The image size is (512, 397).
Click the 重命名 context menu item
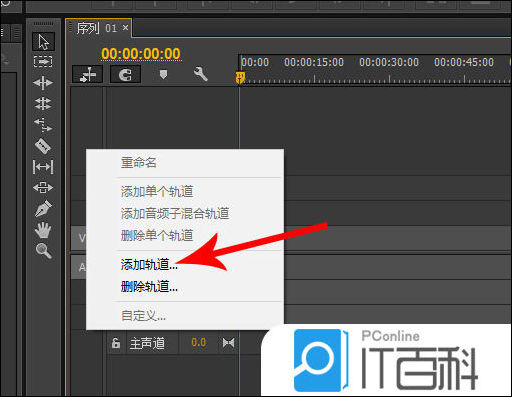139,163
